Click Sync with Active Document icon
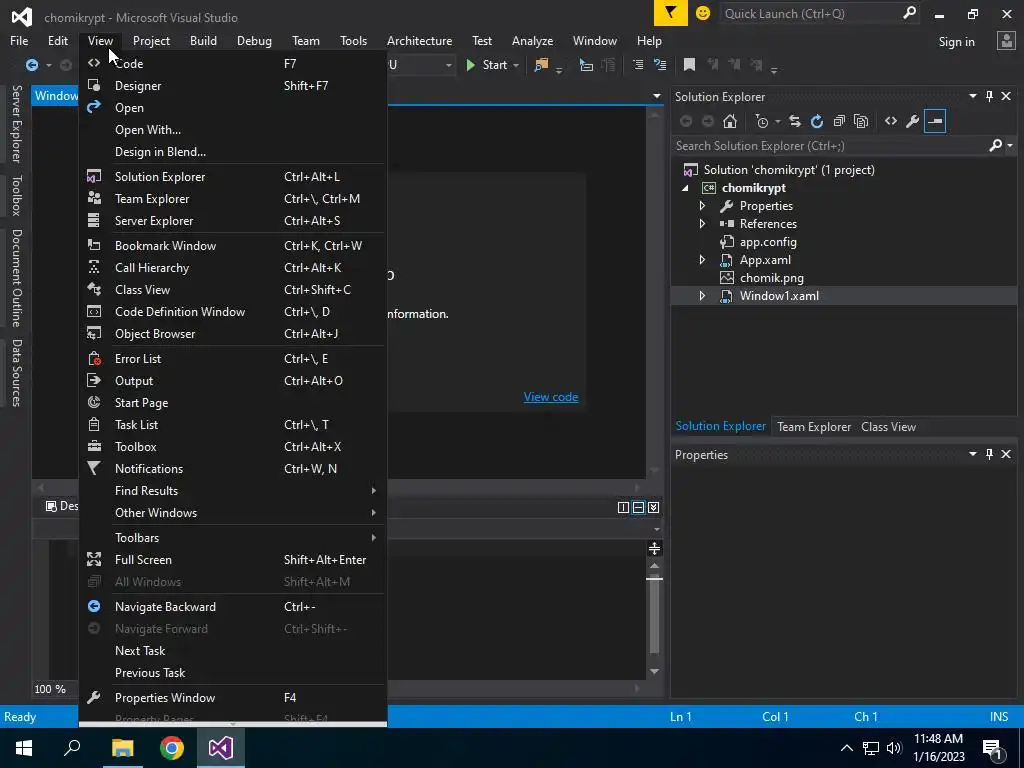1024x768 pixels. point(795,121)
